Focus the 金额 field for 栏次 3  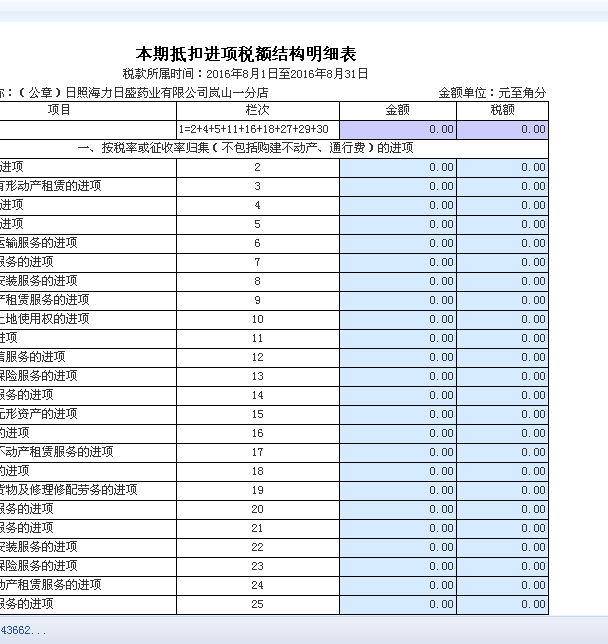coord(398,186)
